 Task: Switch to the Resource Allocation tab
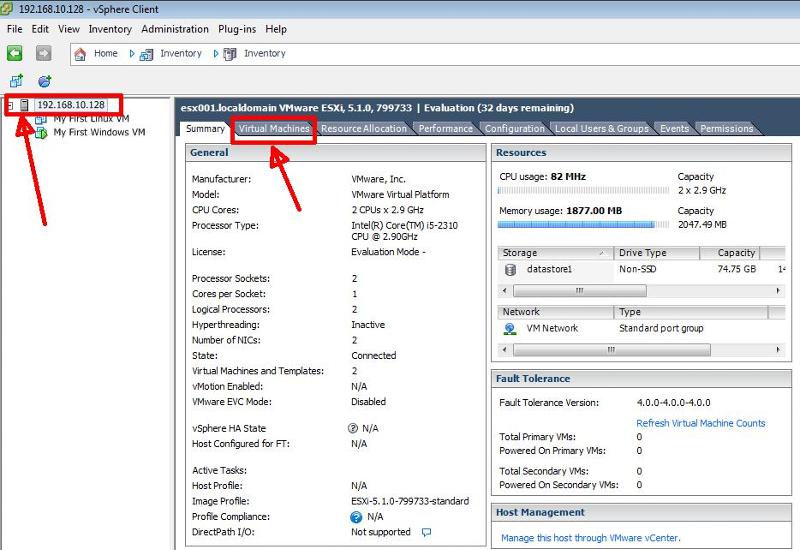coord(364,129)
